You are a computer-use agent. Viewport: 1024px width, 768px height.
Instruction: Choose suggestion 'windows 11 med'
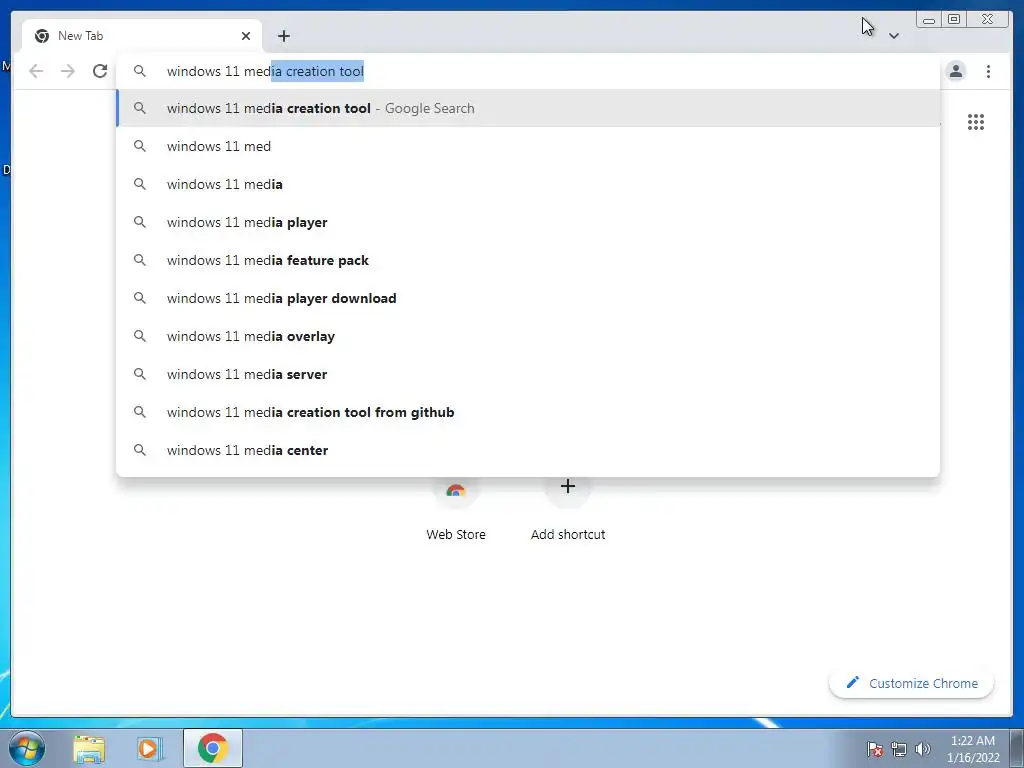click(x=528, y=146)
